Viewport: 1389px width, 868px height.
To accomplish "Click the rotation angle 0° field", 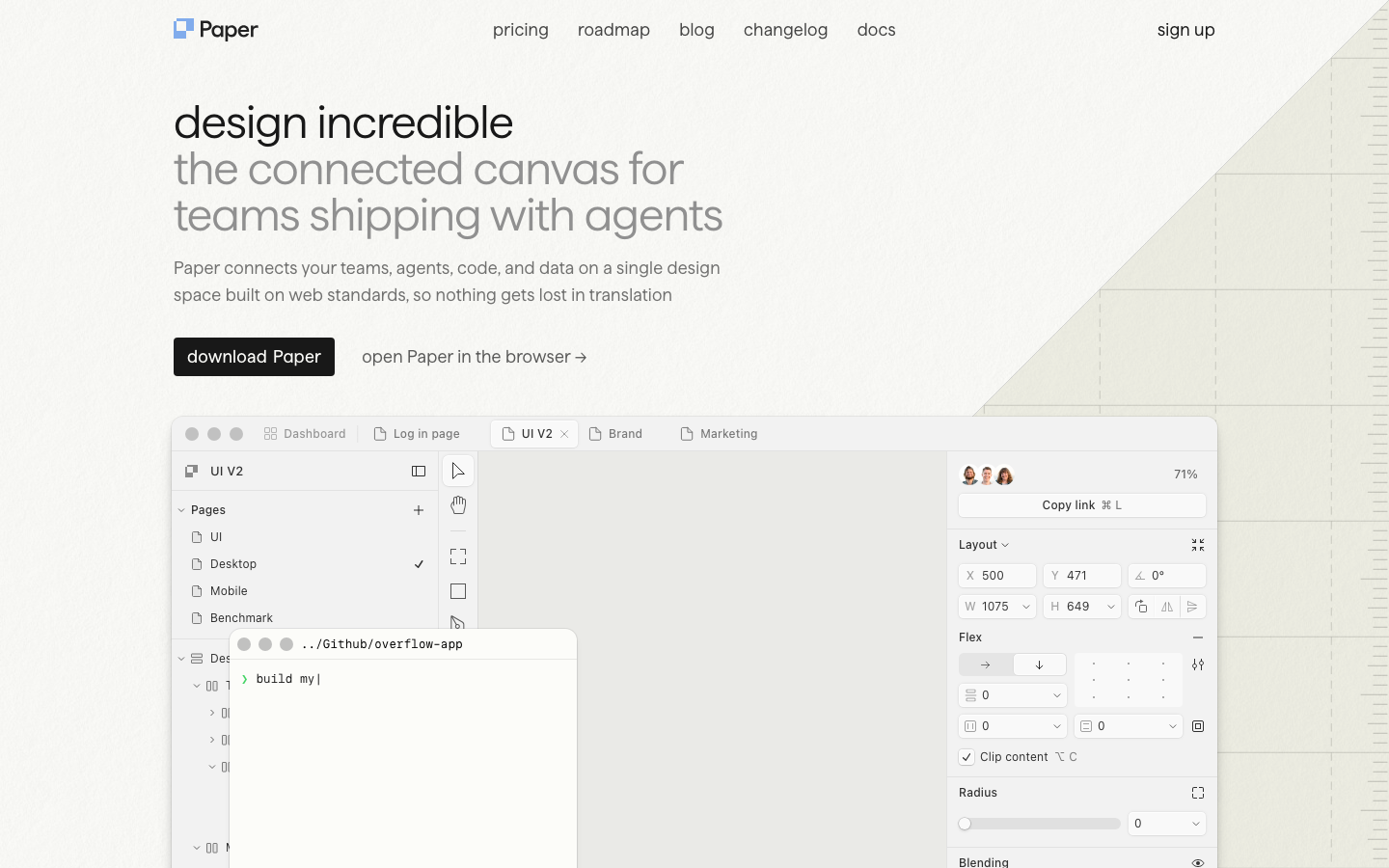I will [1167, 576].
